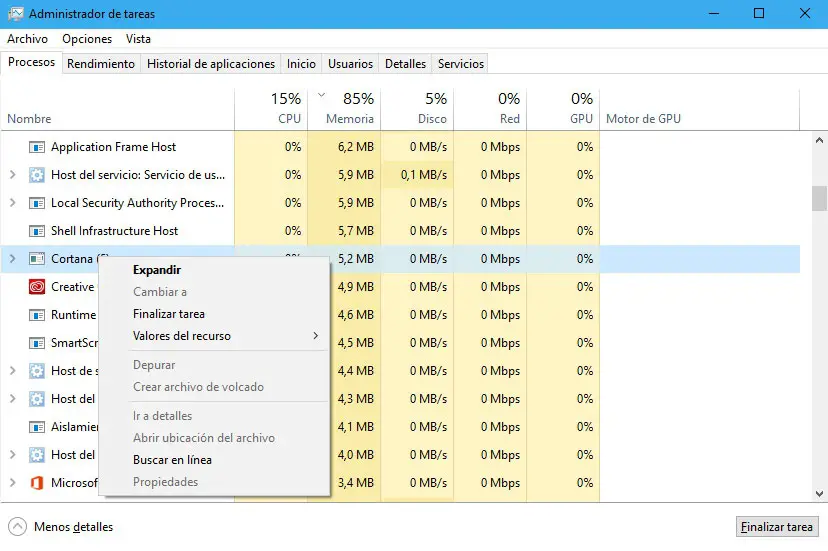Screen dimensions: 828x551
Task: Choose Finalizar tarea in the context menu
Action: coord(169,314)
